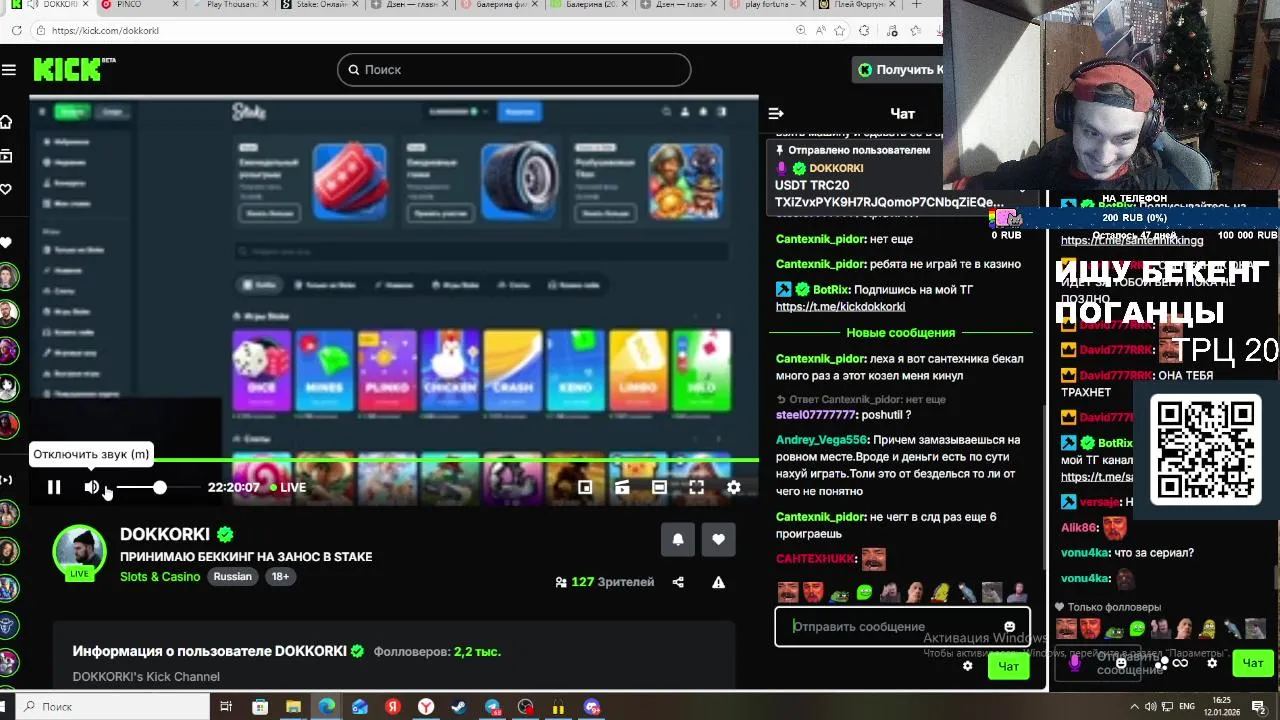Open video player settings gear

733,487
